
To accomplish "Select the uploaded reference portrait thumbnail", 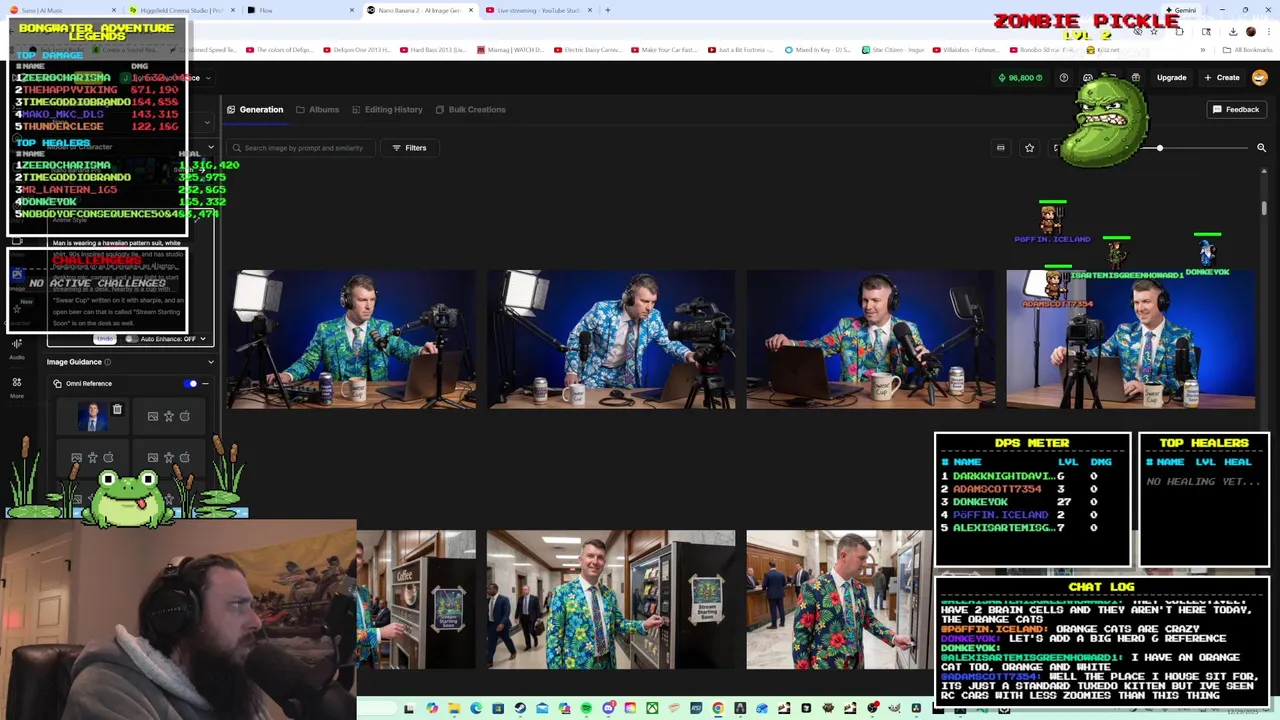I will click(93, 417).
